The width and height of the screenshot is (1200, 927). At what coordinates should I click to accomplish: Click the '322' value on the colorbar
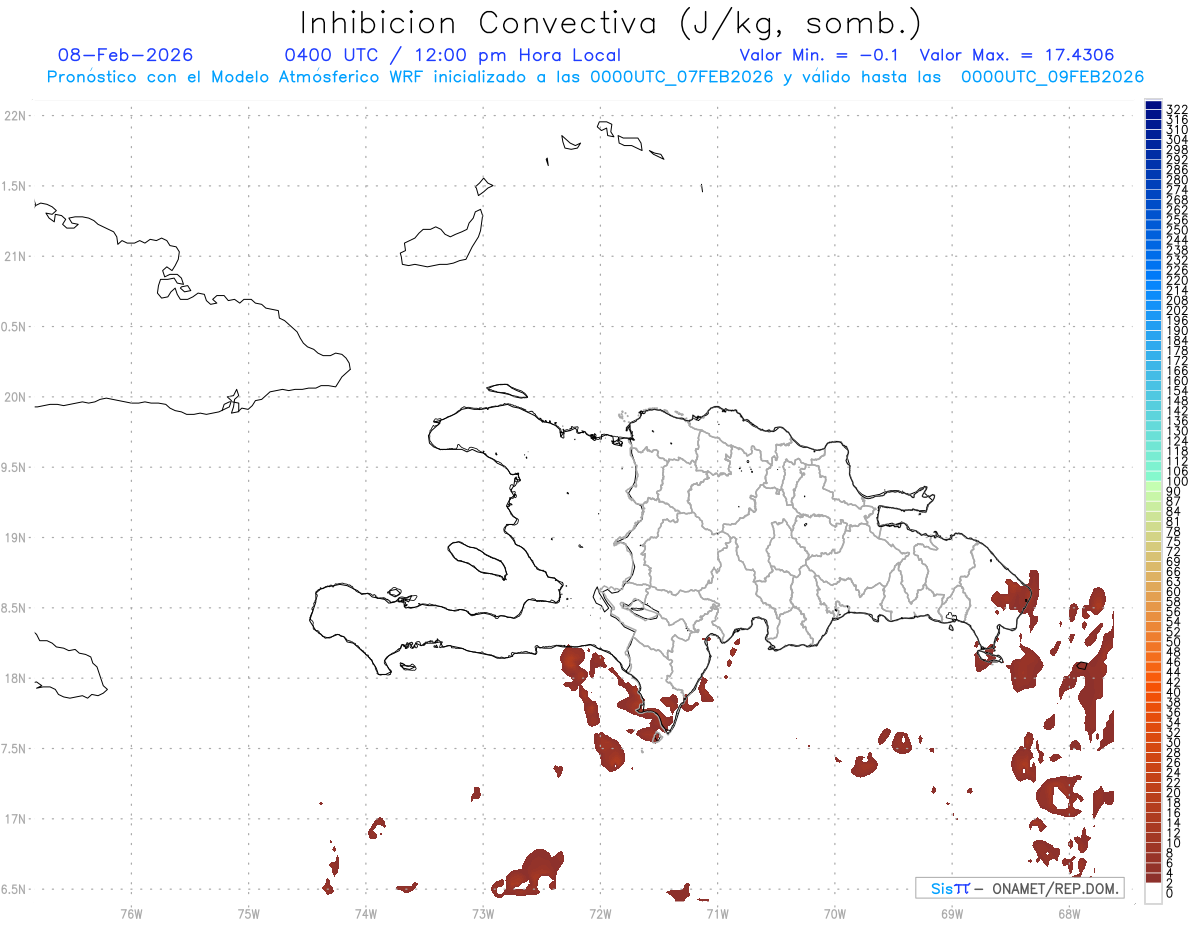(1176, 109)
